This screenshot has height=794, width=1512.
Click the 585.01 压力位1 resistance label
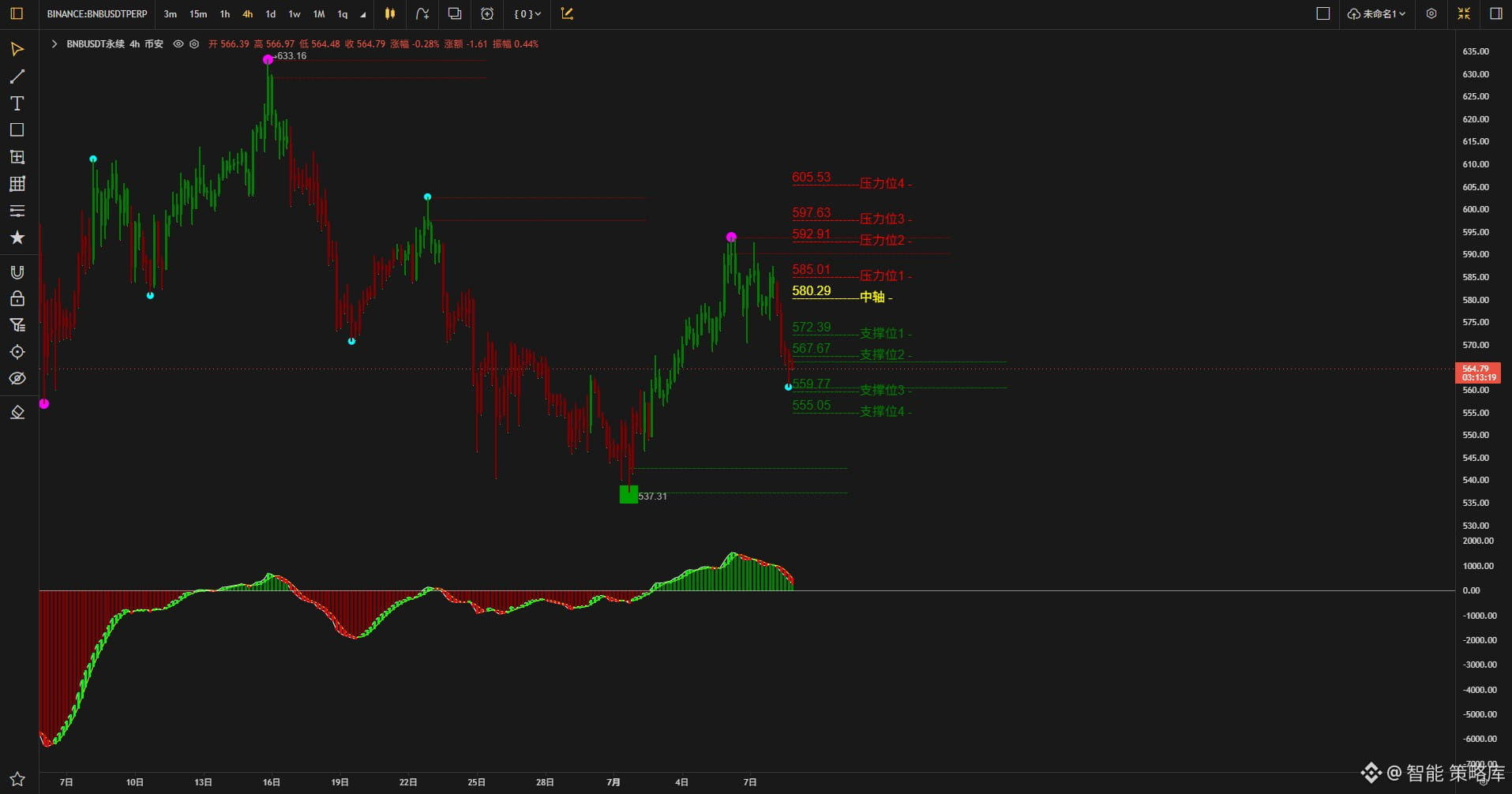pos(852,272)
